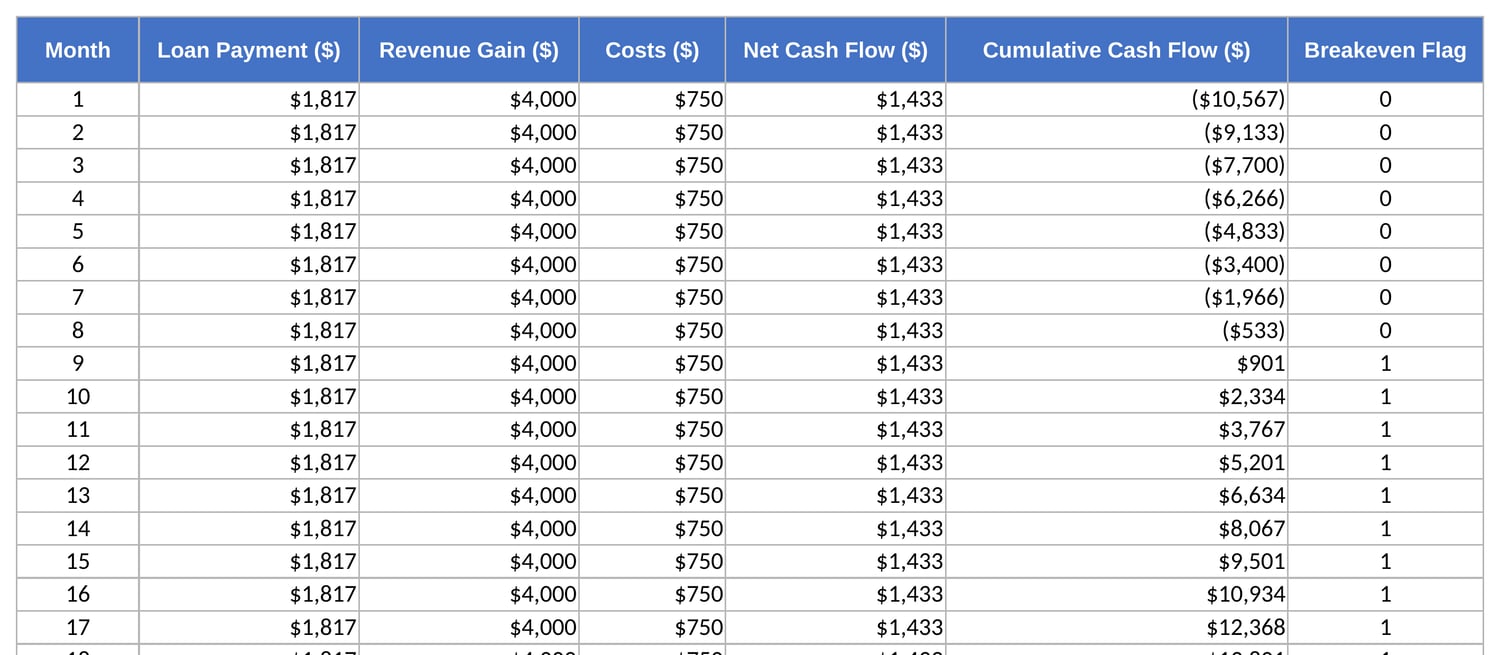
Task: Select the month 17 row number cell
Action: point(78,627)
